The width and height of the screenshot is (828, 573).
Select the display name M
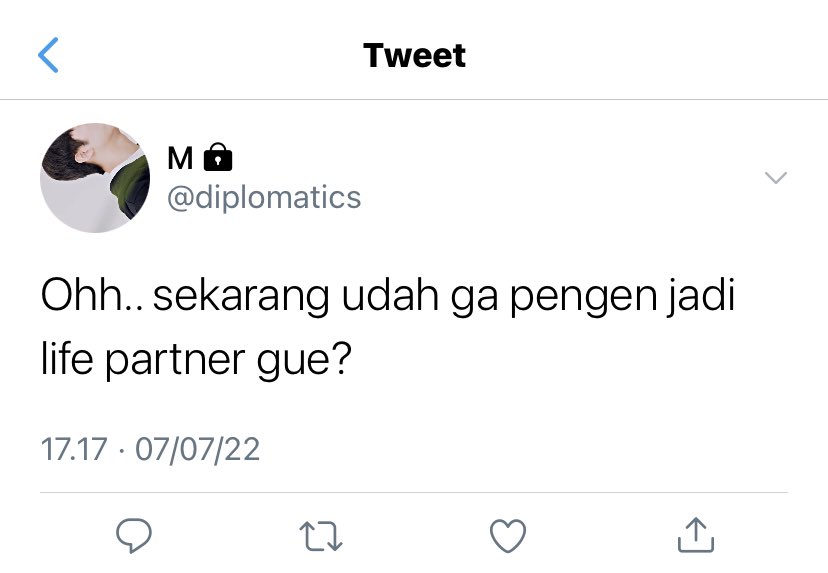pos(180,158)
